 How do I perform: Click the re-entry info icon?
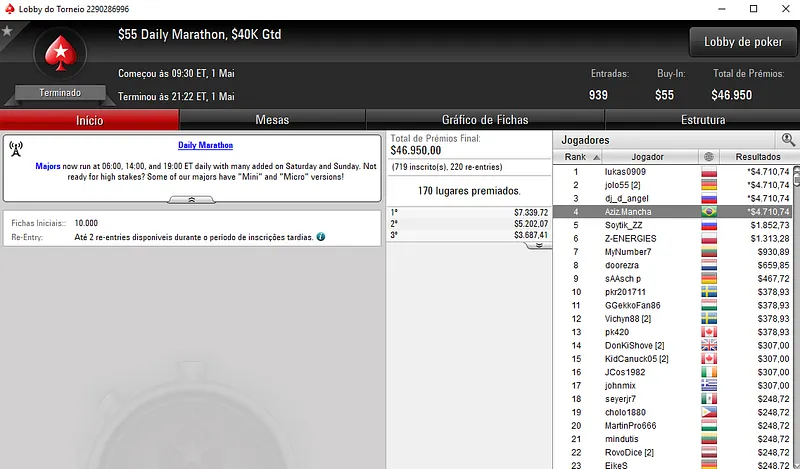(x=320, y=237)
